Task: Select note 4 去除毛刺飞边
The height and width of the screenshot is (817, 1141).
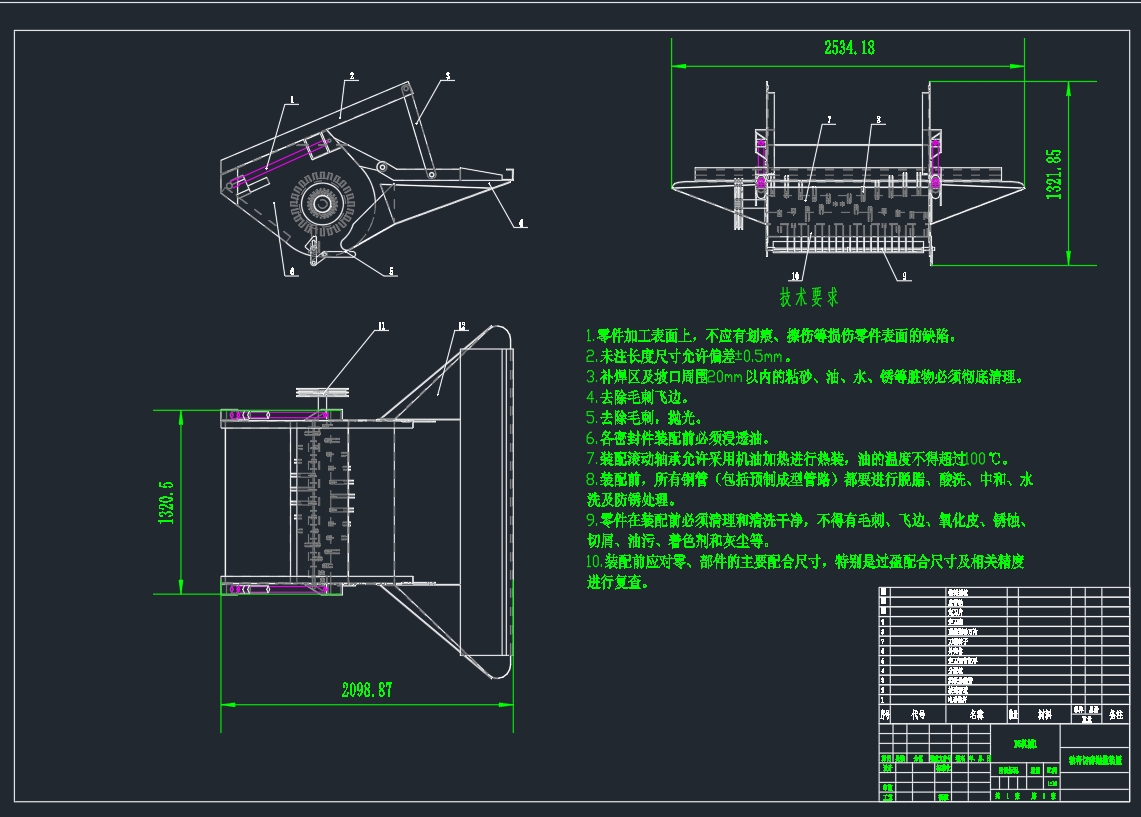Action: pos(637,397)
